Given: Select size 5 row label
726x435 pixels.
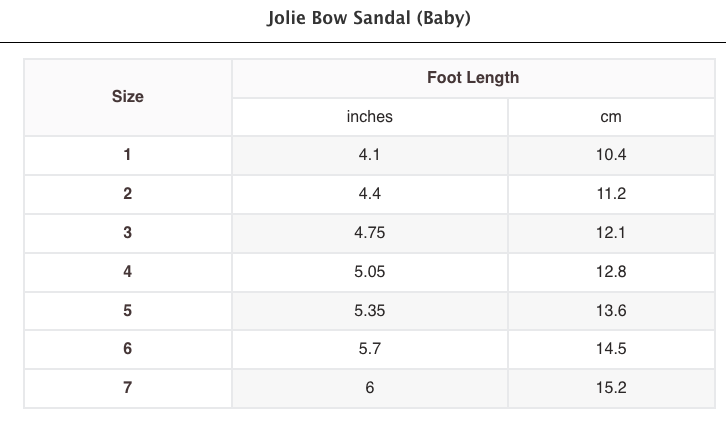Looking at the screenshot, I should (127, 310).
